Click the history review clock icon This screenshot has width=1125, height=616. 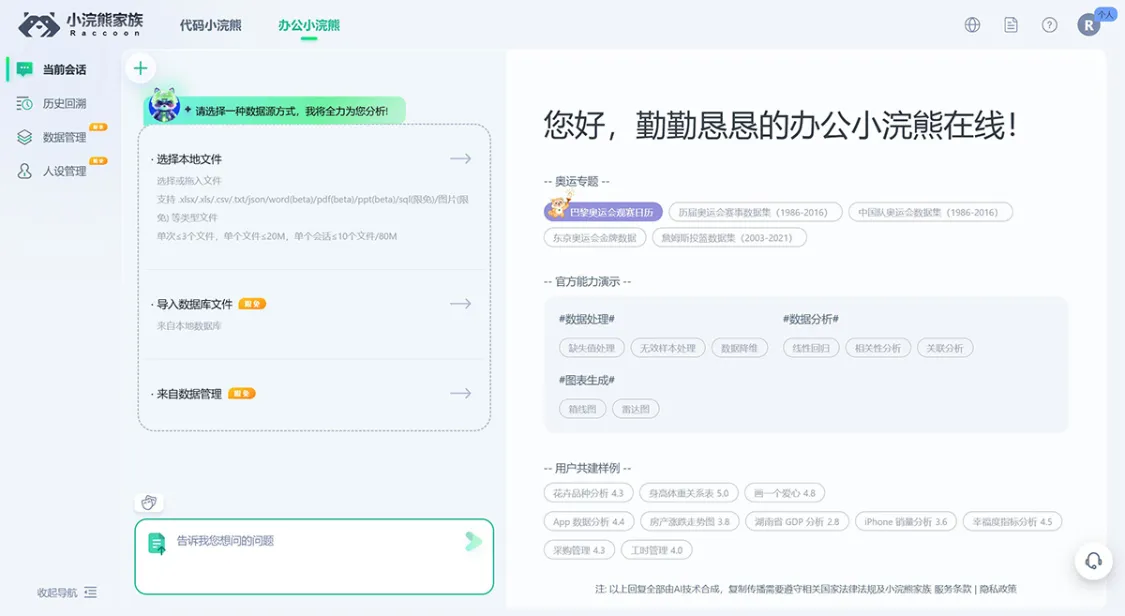pyautogui.click(x=24, y=103)
